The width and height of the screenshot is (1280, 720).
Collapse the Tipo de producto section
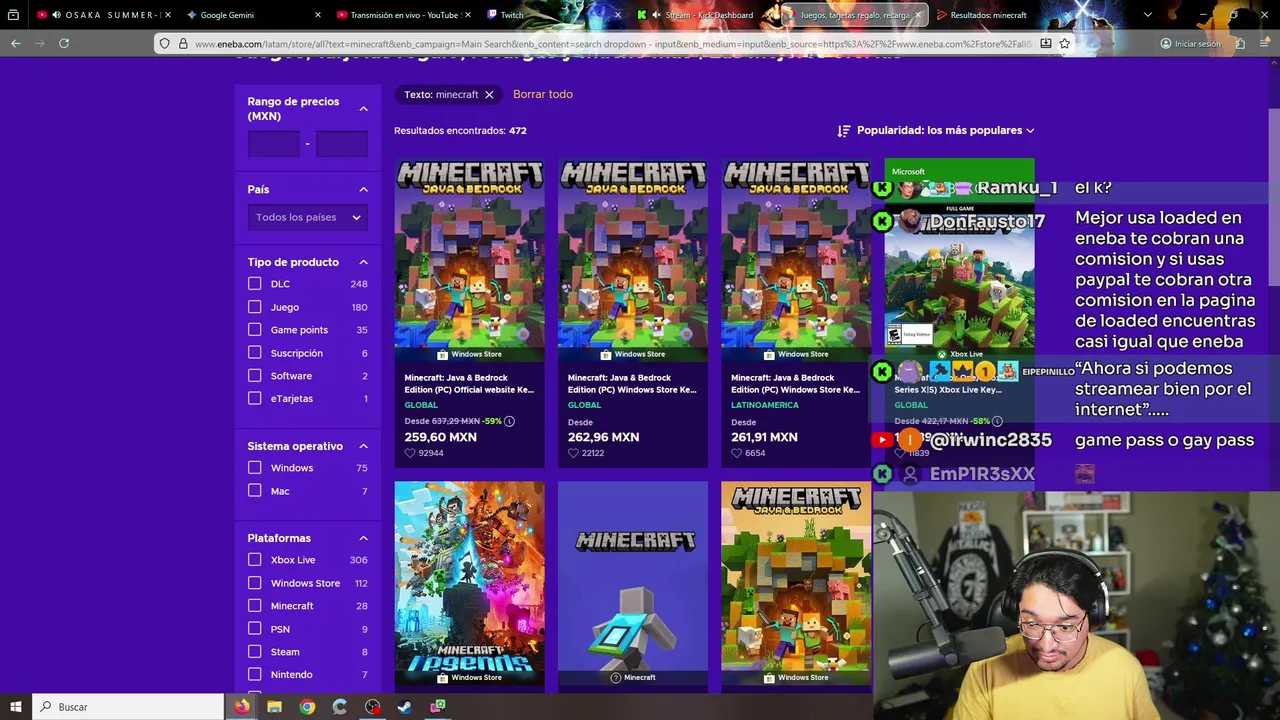click(x=363, y=262)
